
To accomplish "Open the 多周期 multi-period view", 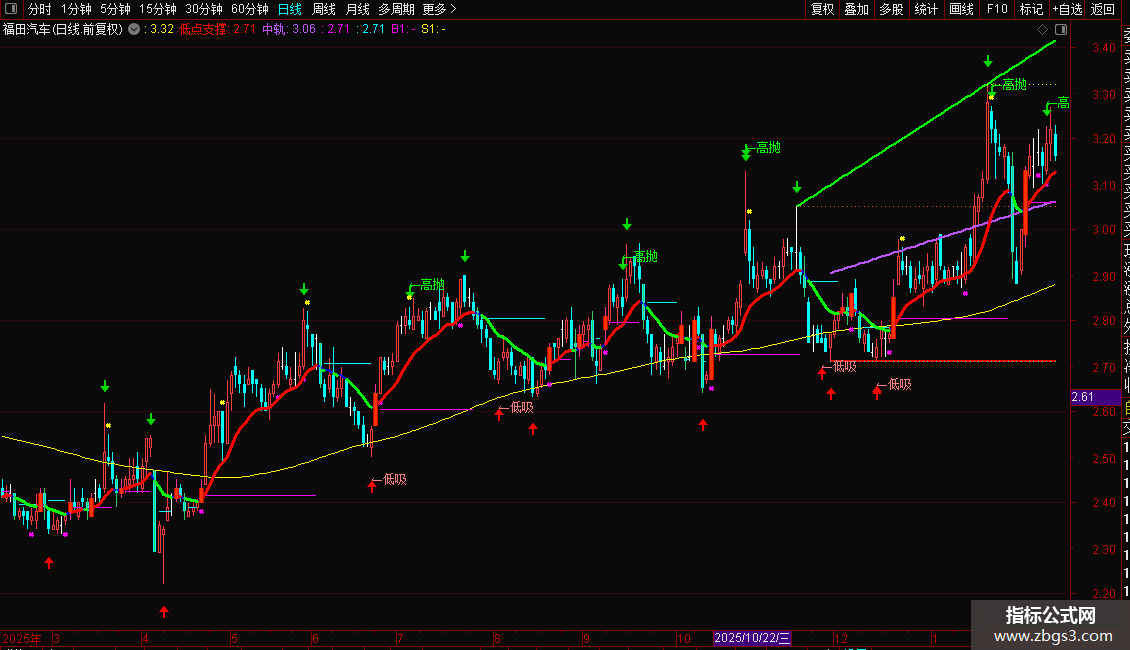I will [x=396, y=9].
